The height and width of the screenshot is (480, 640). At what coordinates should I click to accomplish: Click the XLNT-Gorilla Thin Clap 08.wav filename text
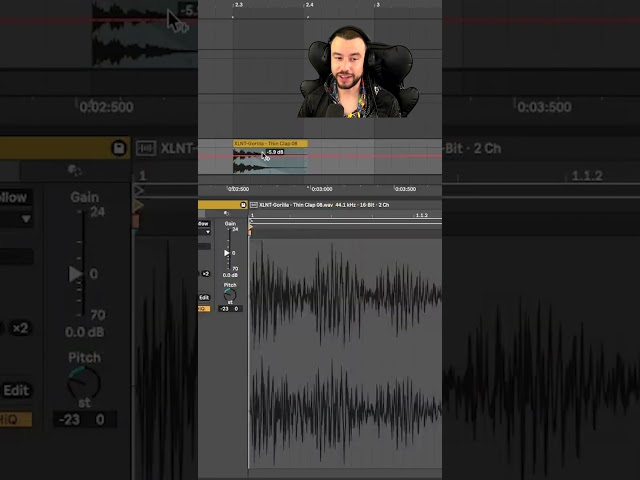(296, 205)
